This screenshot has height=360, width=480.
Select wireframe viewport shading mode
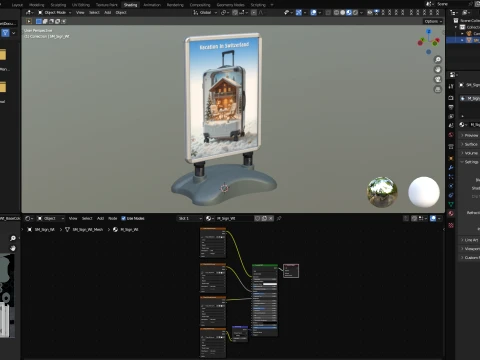pos(336,12)
